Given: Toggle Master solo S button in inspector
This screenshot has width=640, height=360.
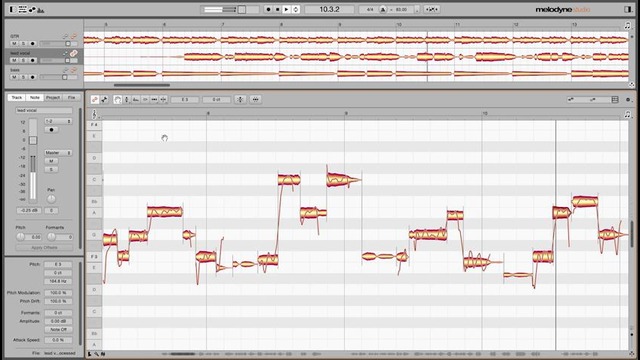Looking at the screenshot, I should 51,169.
